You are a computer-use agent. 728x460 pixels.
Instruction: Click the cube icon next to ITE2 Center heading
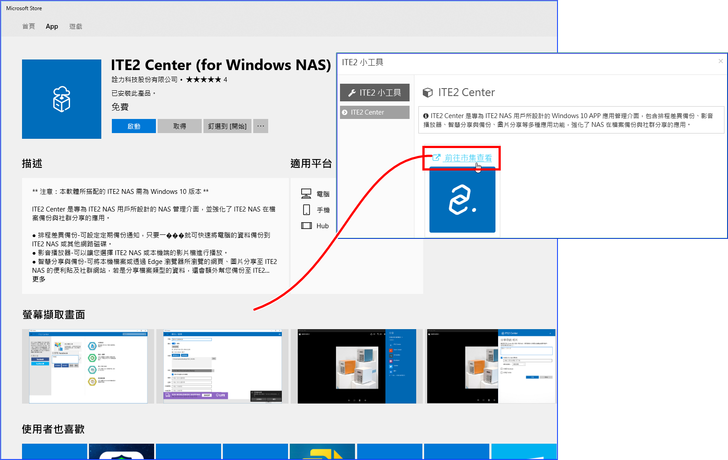[428, 93]
